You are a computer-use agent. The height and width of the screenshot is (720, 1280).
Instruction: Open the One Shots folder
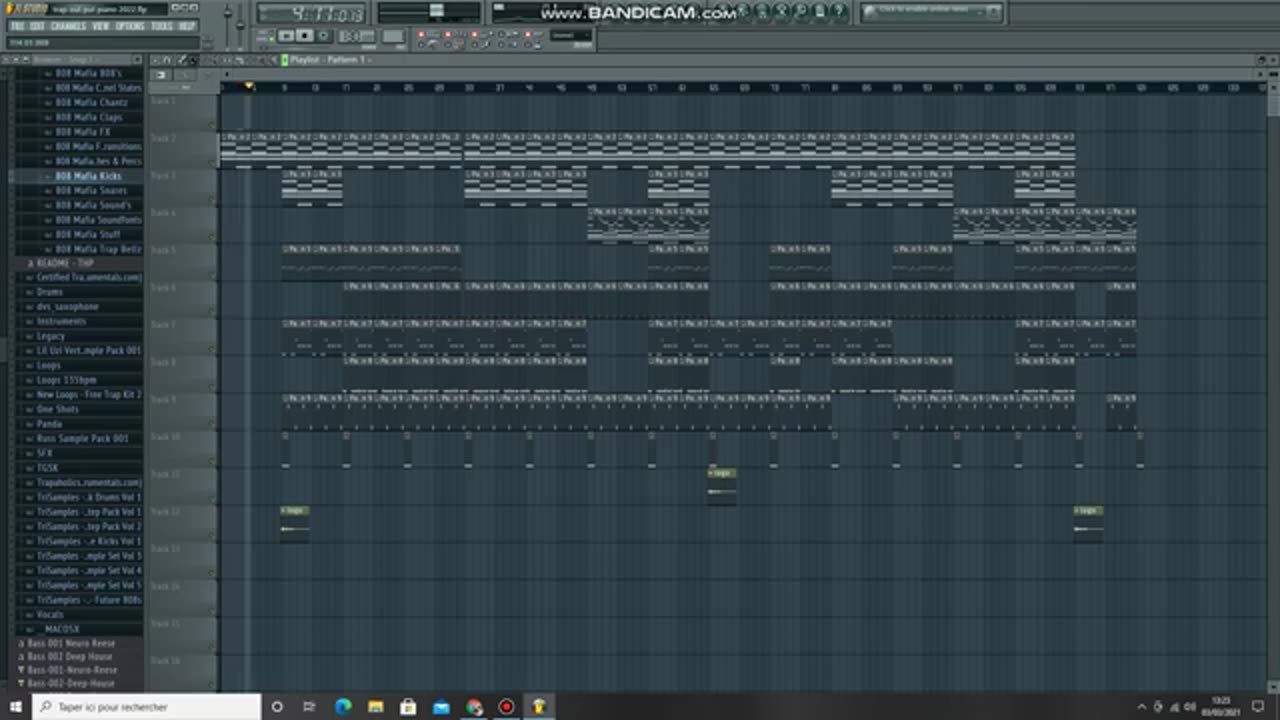click(57, 409)
